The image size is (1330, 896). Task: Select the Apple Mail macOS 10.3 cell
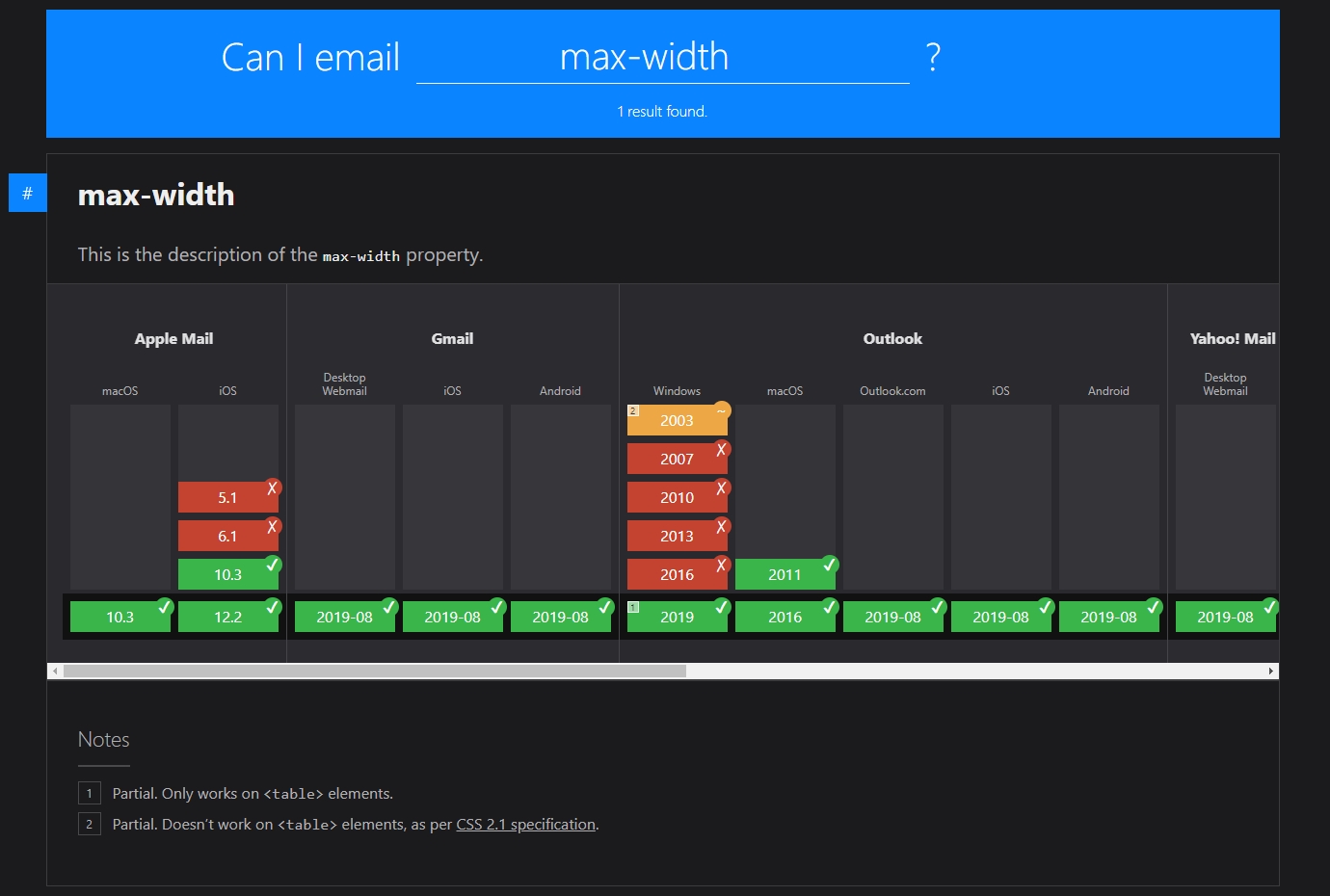coord(120,617)
